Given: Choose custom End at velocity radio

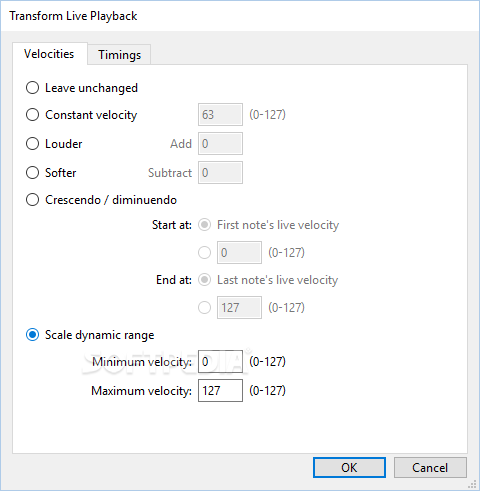Looking at the screenshot, I should pyautogui.click(x=204, y=307).
